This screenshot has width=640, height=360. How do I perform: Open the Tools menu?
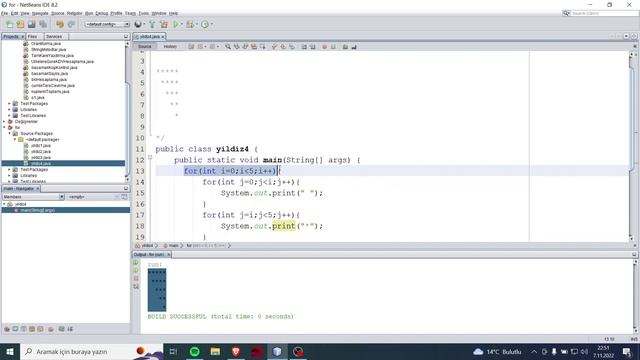pos(144,13)
